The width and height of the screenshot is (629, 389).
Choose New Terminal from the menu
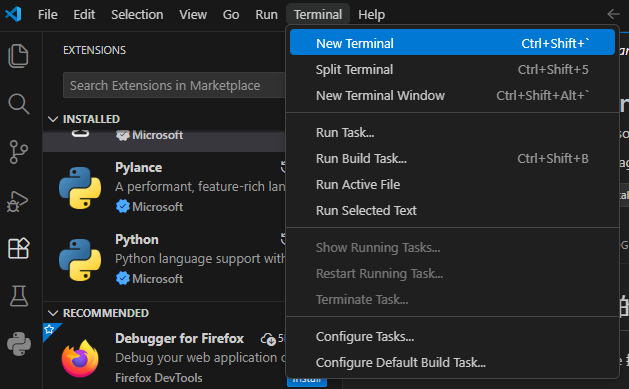[x=452, y=43]
